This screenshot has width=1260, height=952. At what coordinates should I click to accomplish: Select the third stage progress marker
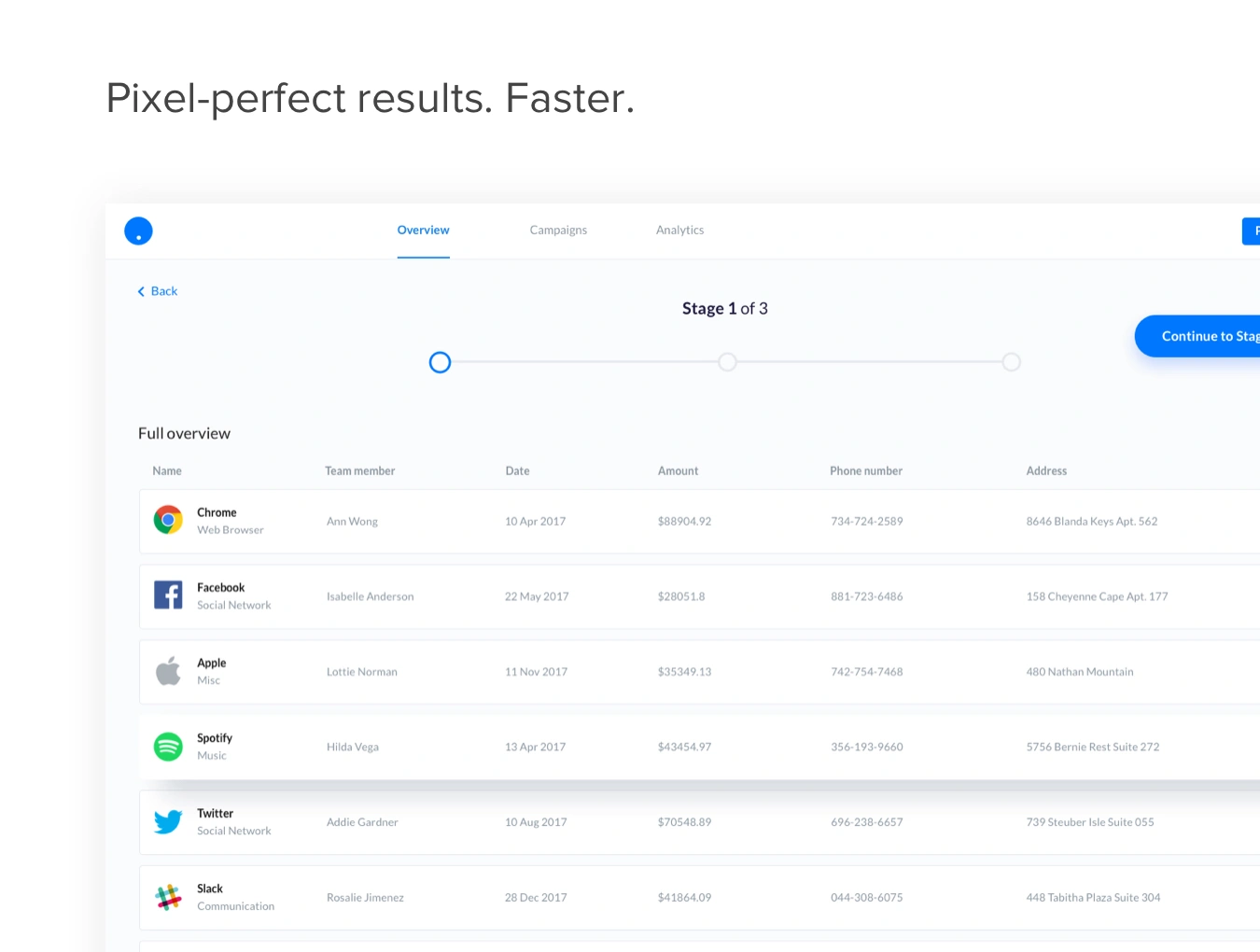1011,362
